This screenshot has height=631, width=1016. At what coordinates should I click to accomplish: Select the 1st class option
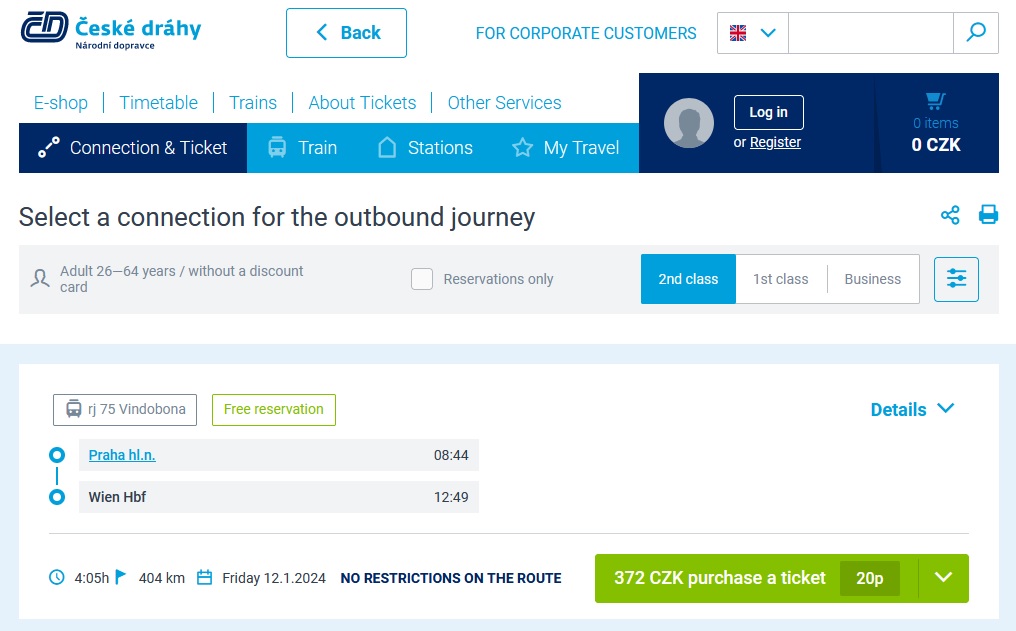click(x=780, y=279)
